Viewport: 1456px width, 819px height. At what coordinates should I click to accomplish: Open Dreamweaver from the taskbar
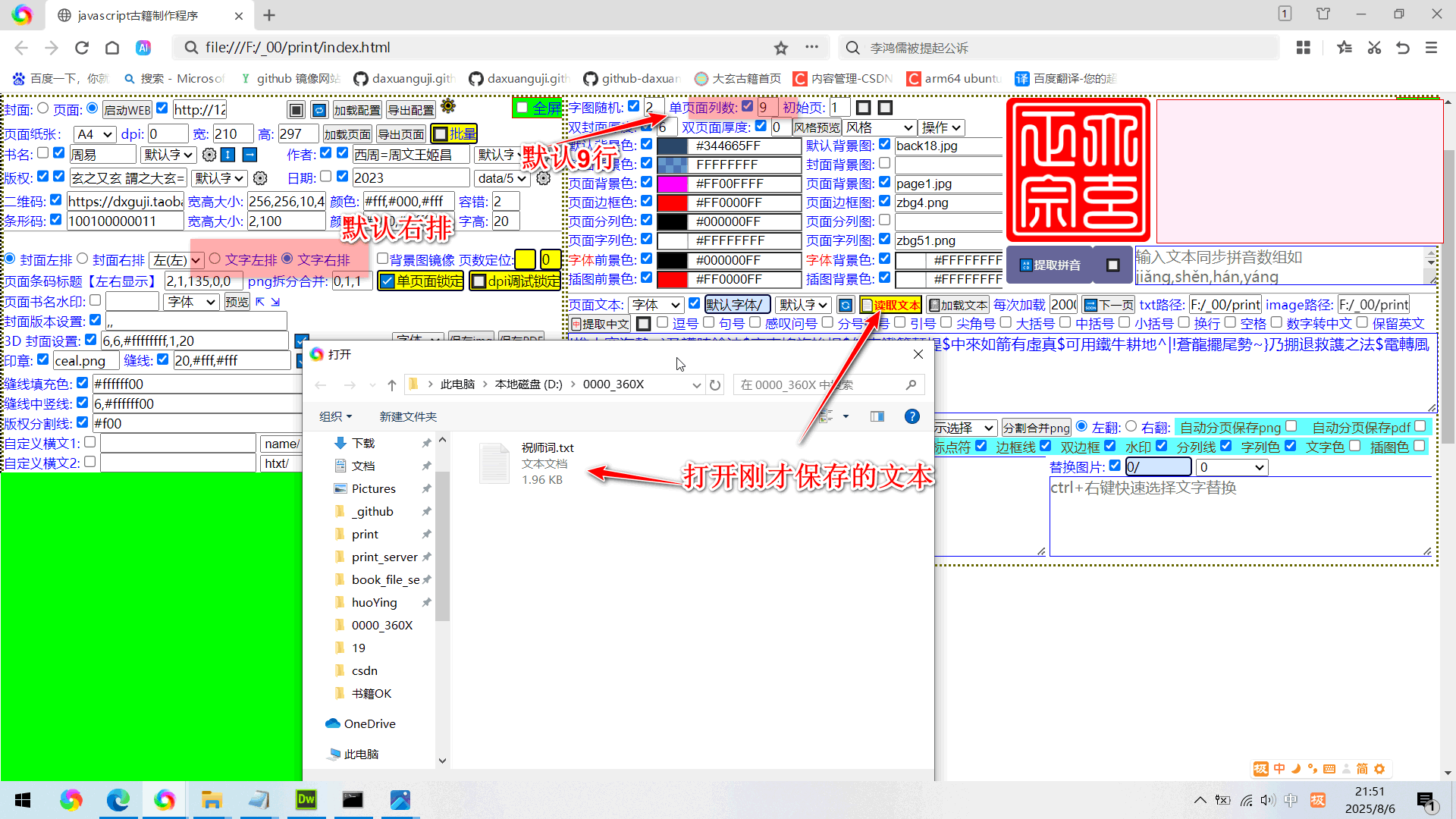tap(306, 799)
